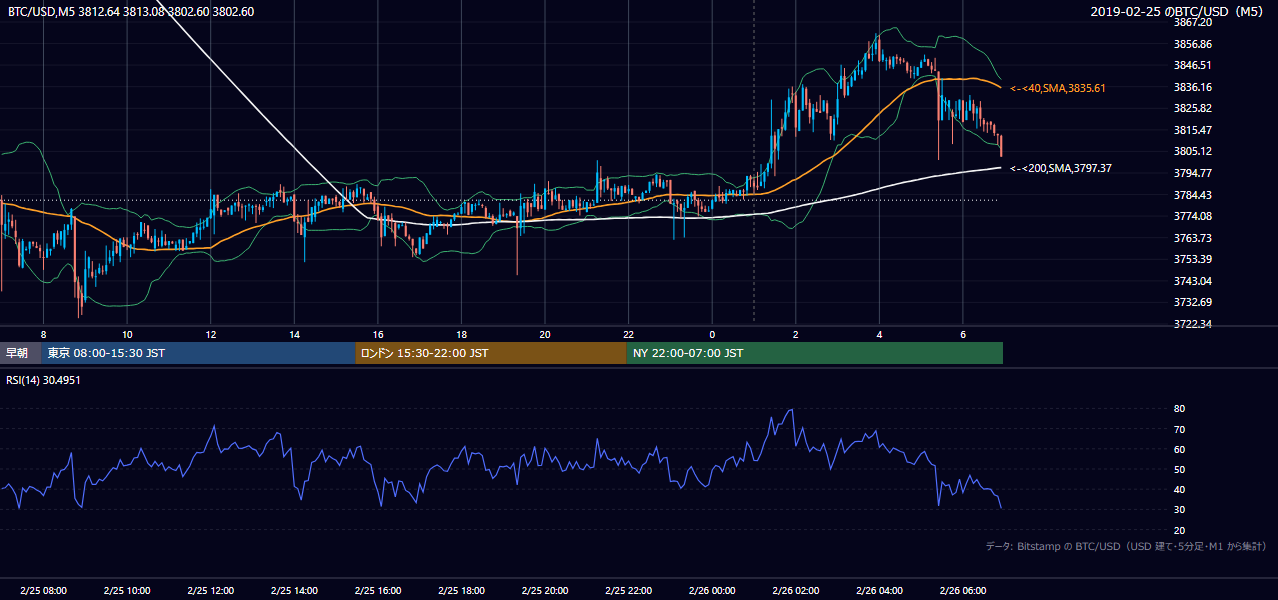Click the 2019-02-25 BTC/USD (M5) chart title
1278x600 pixels.
1178,12
